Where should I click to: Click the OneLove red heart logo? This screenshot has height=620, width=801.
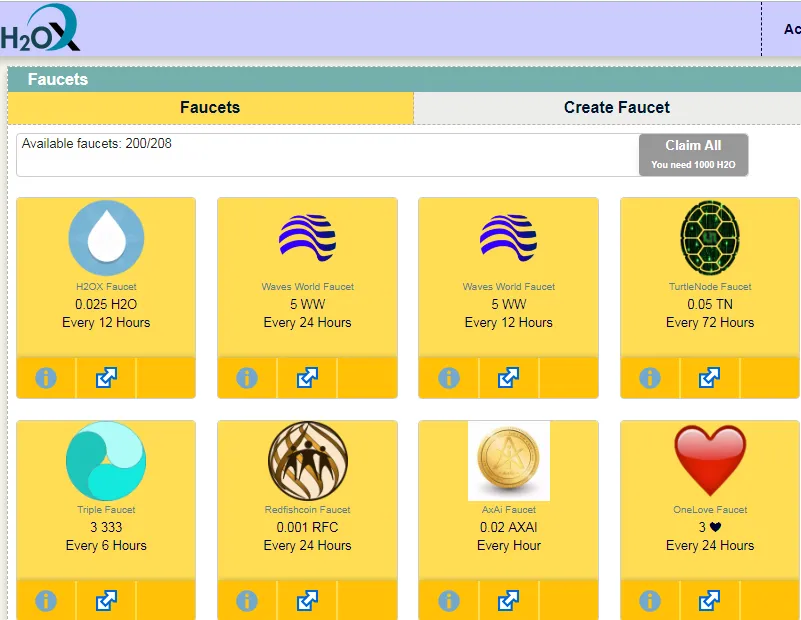coord(710,461)
